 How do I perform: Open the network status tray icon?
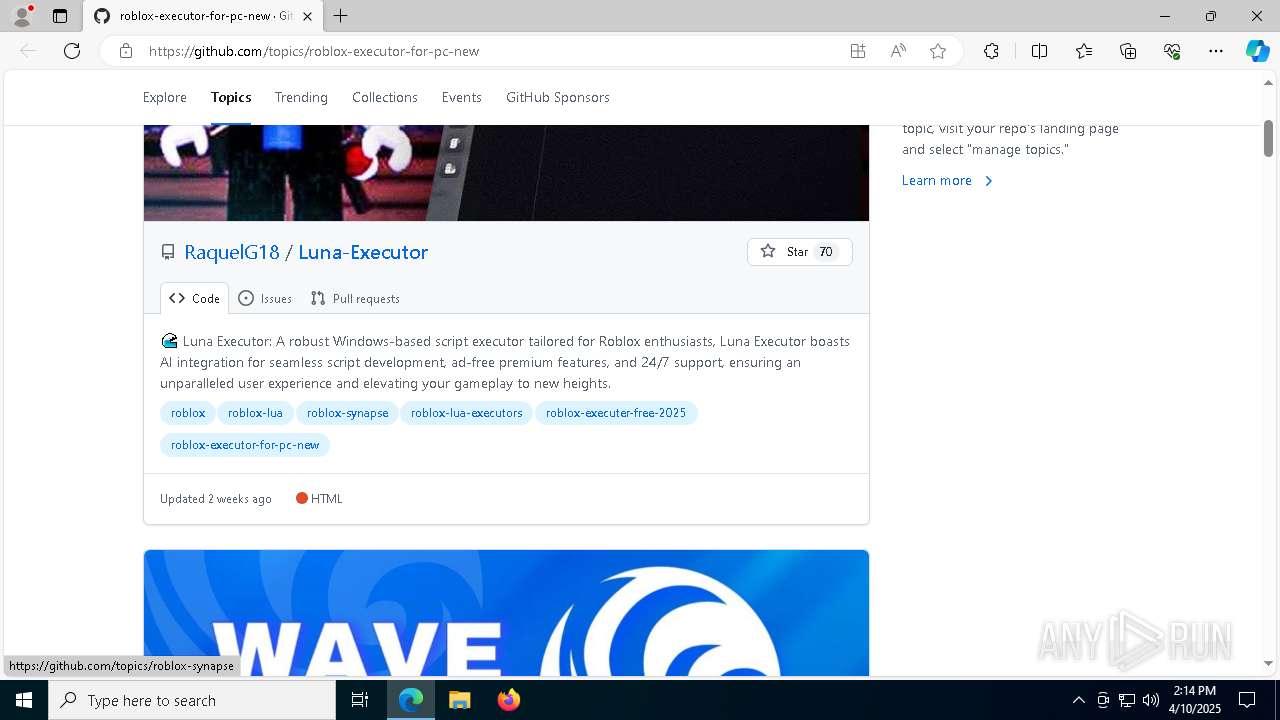click(x=1127, y=700)
